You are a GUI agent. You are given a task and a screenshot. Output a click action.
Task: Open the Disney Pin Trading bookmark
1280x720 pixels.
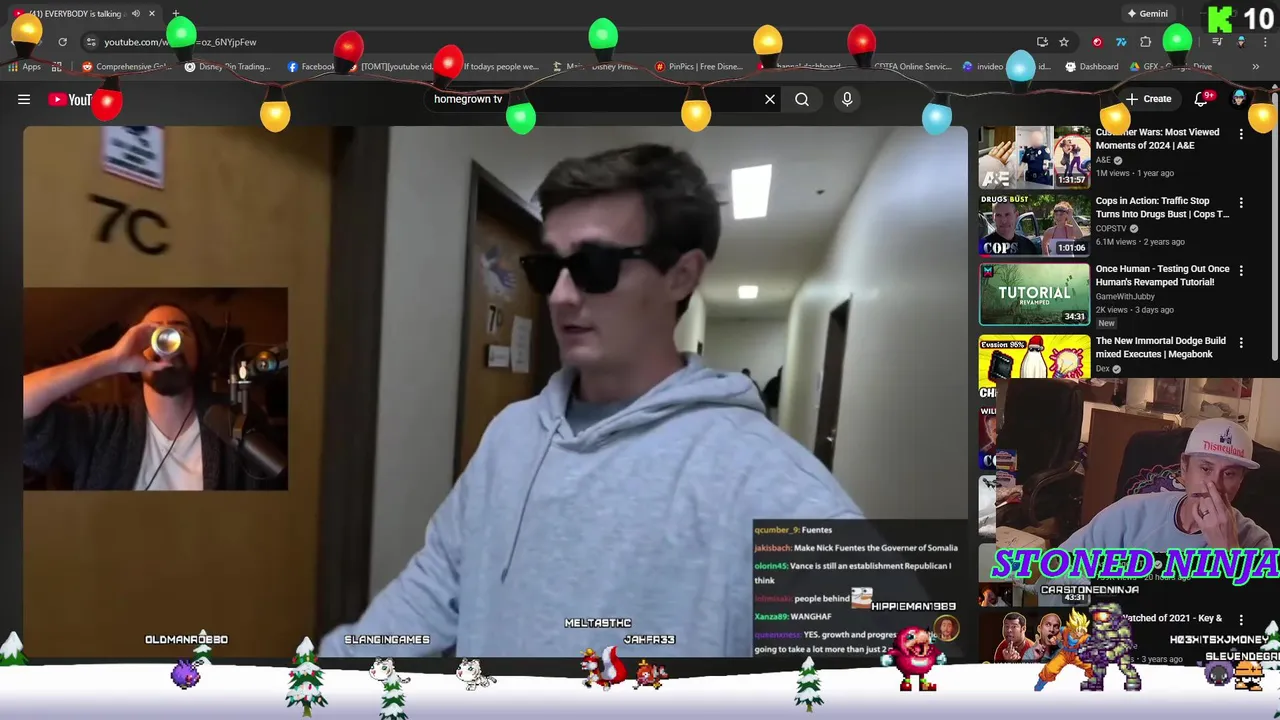[x=228, y=67]
